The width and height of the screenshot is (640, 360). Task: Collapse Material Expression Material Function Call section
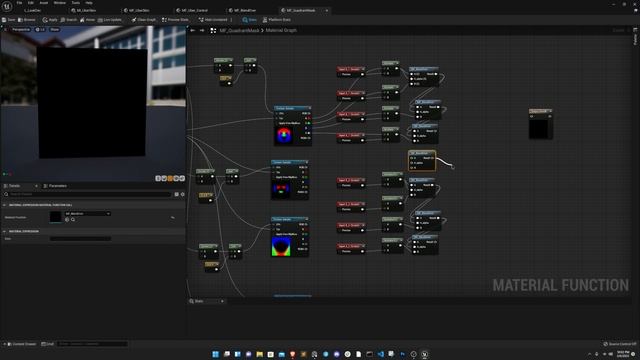(x=4, y=205)
